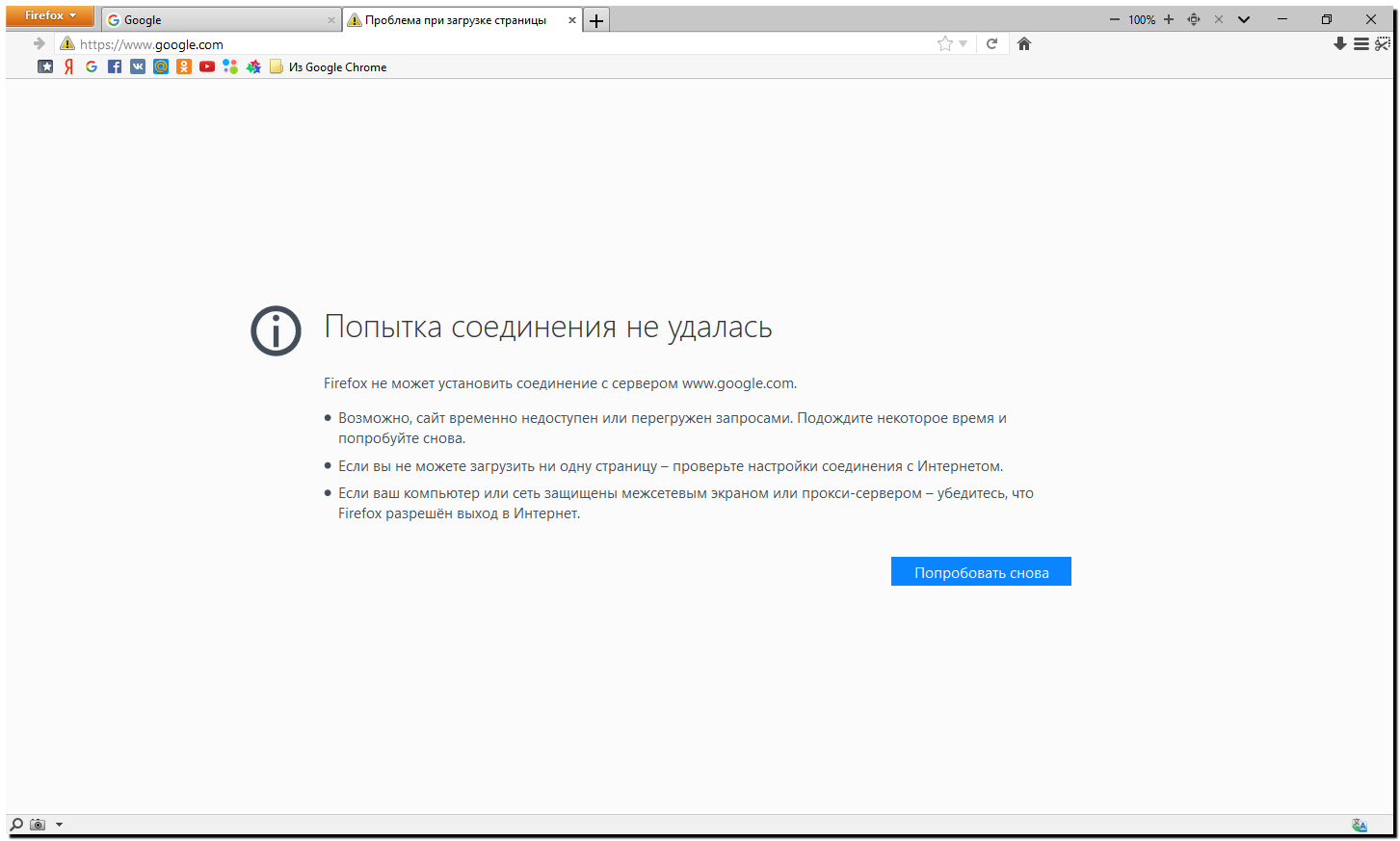The image size is (1400, 841).
Task: Click the camera icon in bottom status bar
Action: pos(38,825)
